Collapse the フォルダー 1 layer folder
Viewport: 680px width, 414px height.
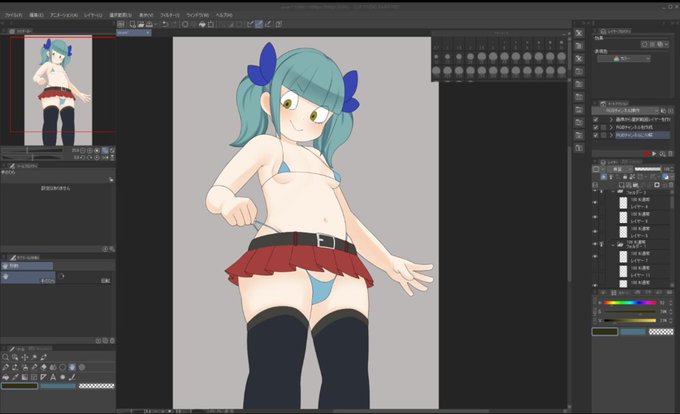(x=613, y=245)
